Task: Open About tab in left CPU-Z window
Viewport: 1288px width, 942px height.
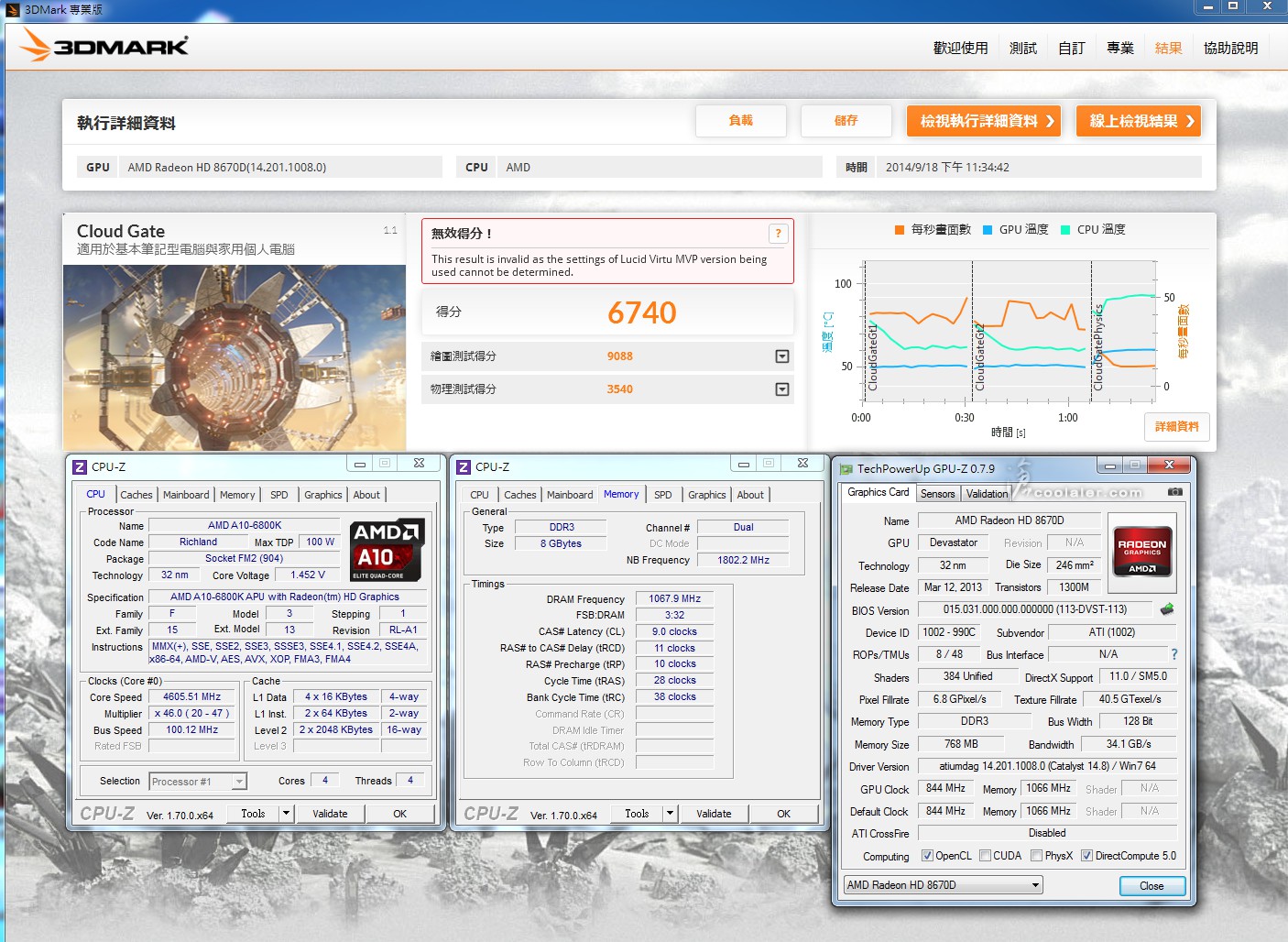Action: (x=366, y=495)
